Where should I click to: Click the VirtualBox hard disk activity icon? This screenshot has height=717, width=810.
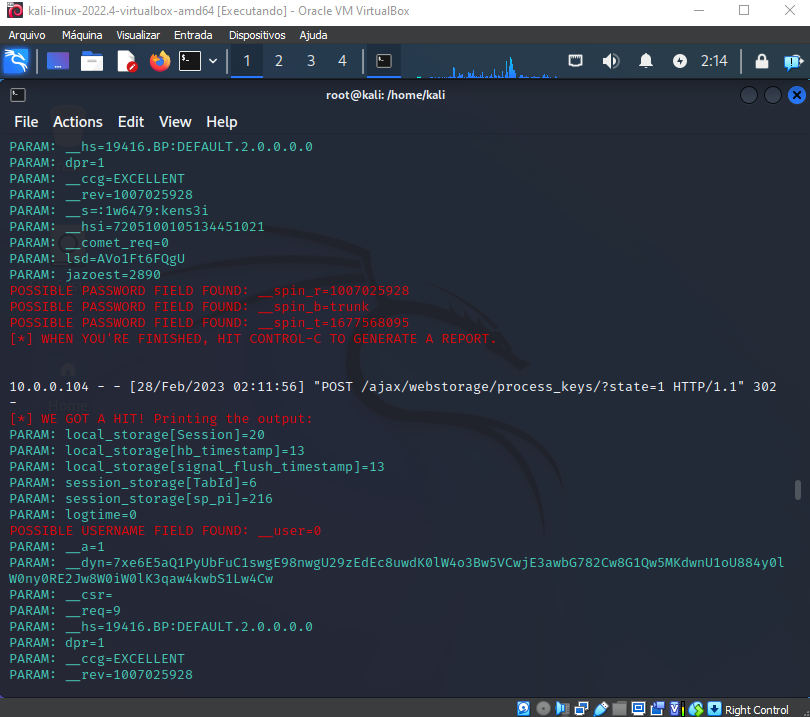(523, 709)
